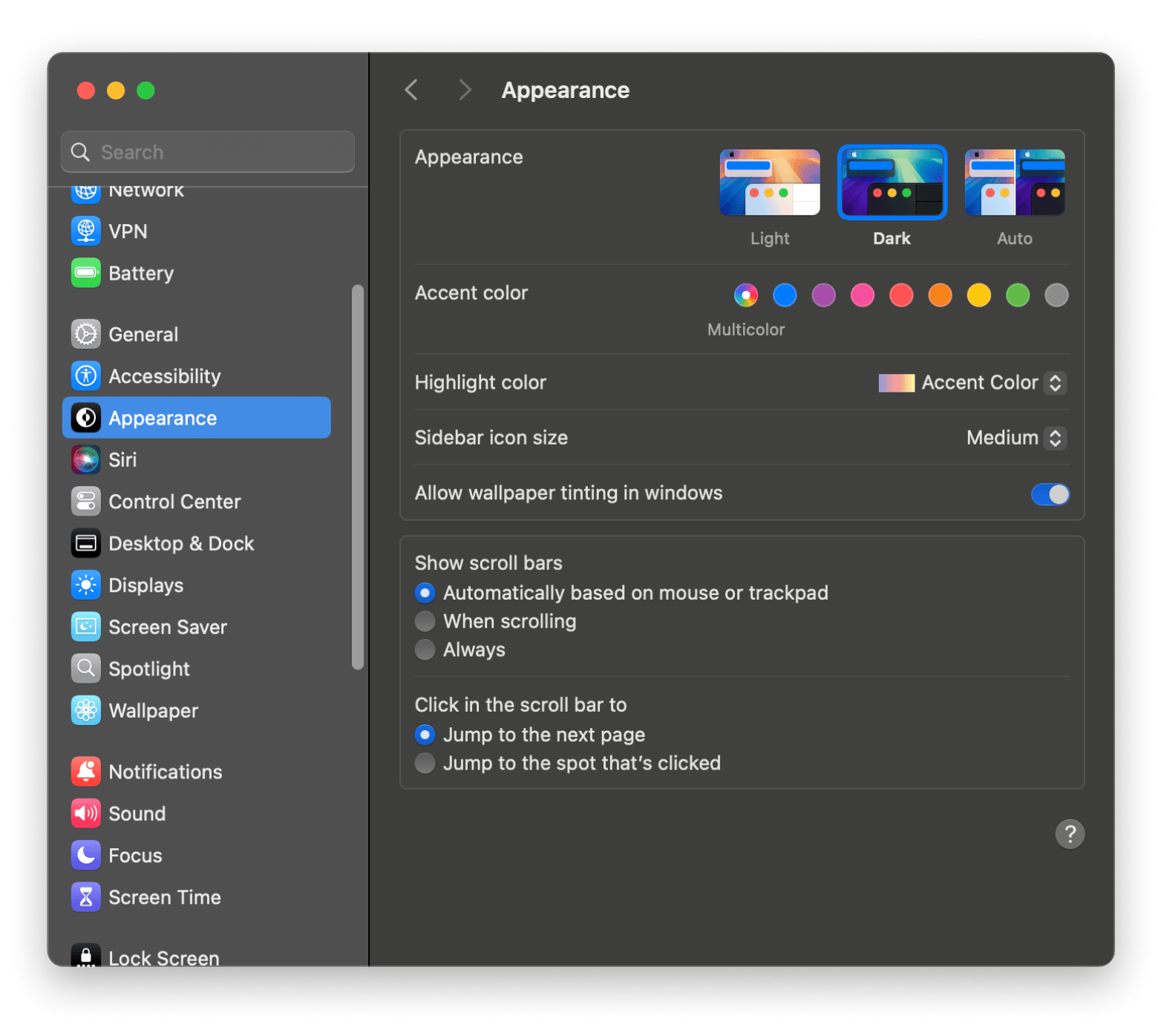The height and width of the screenshot is (1036, 1158).
Task: Click the General gear icon
Action: pos(86,334)
